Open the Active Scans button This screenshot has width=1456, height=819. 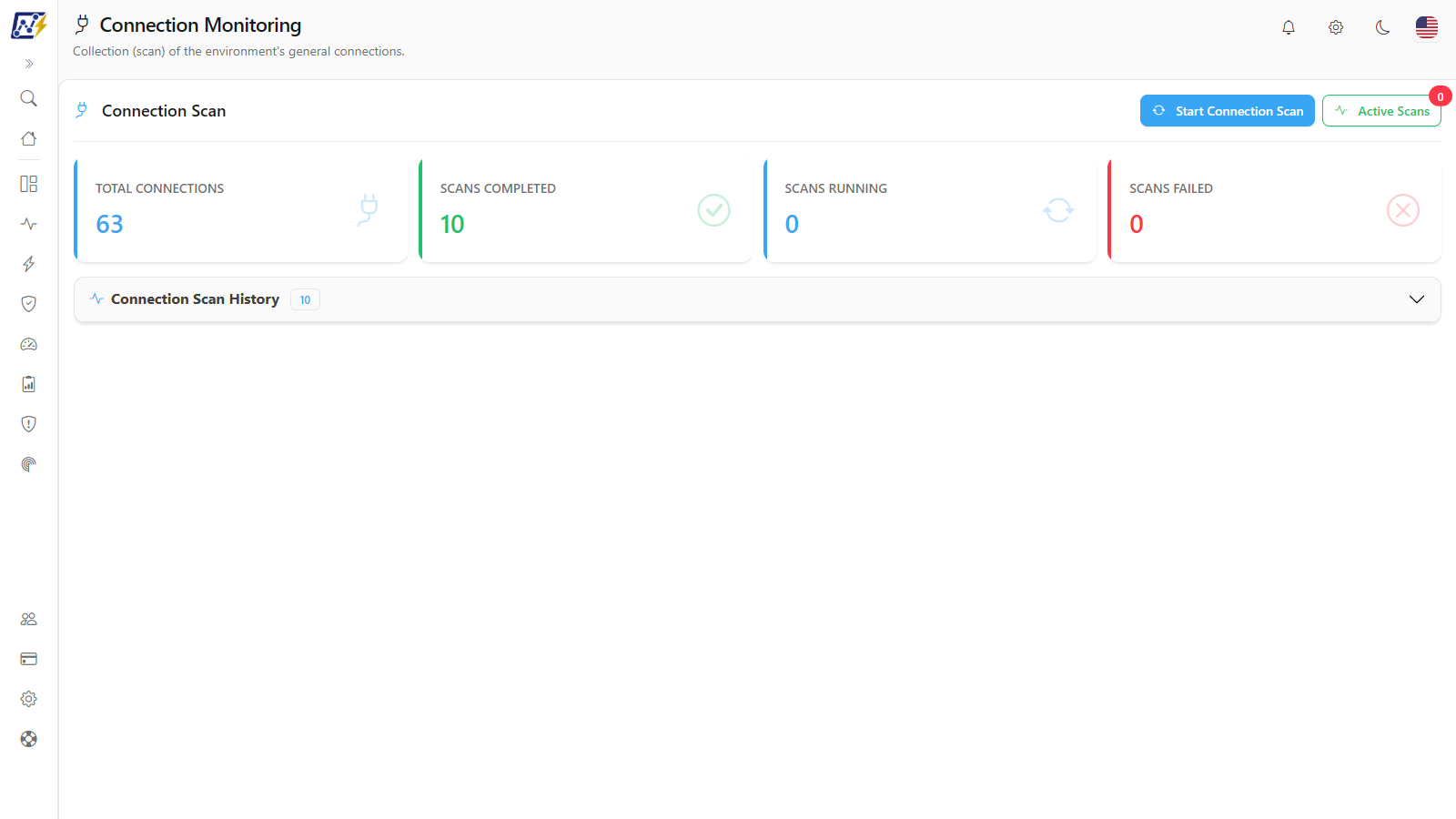1381,111
